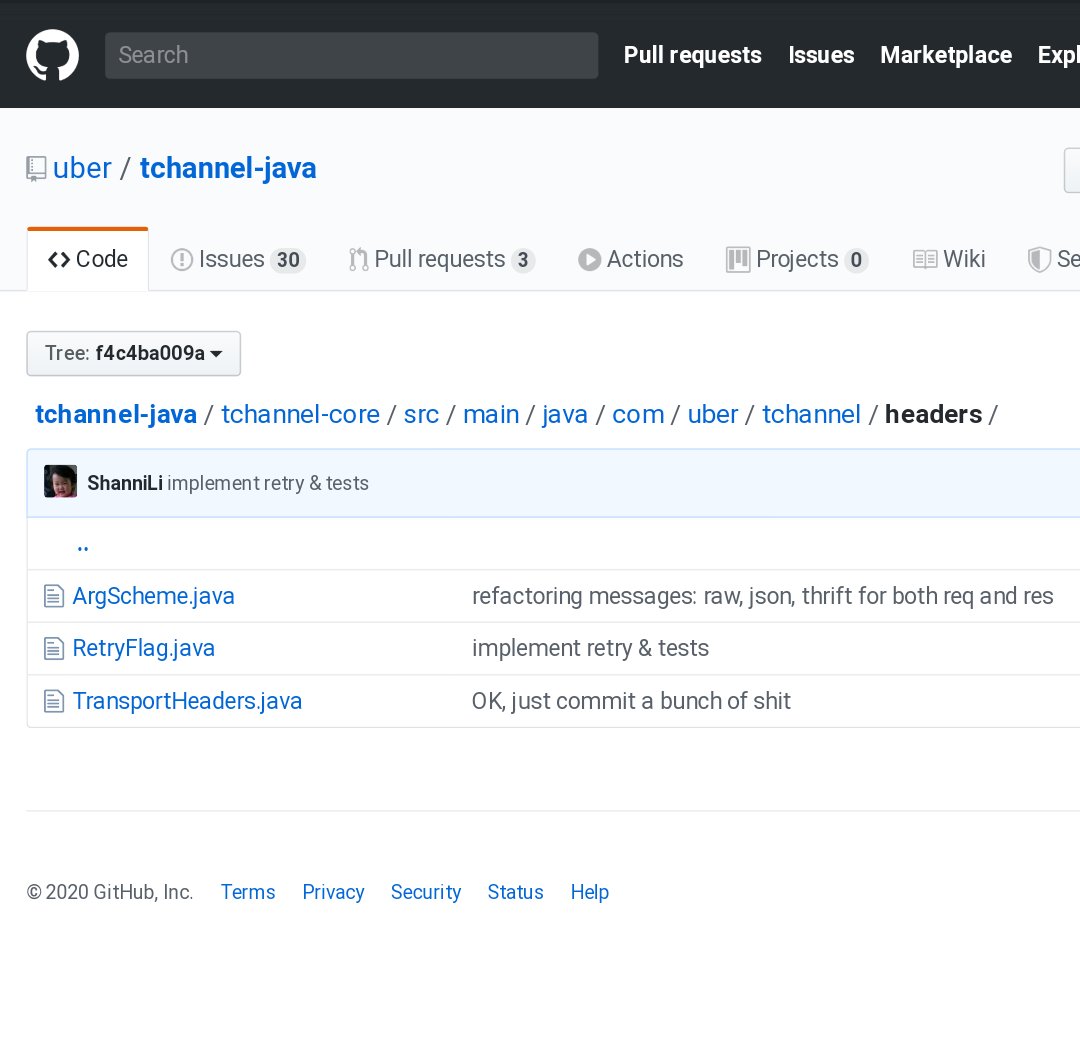Click the file icon next to ArgScheme.java
The width and height of the screenshot is (1080, 1047).
[54, 596]
